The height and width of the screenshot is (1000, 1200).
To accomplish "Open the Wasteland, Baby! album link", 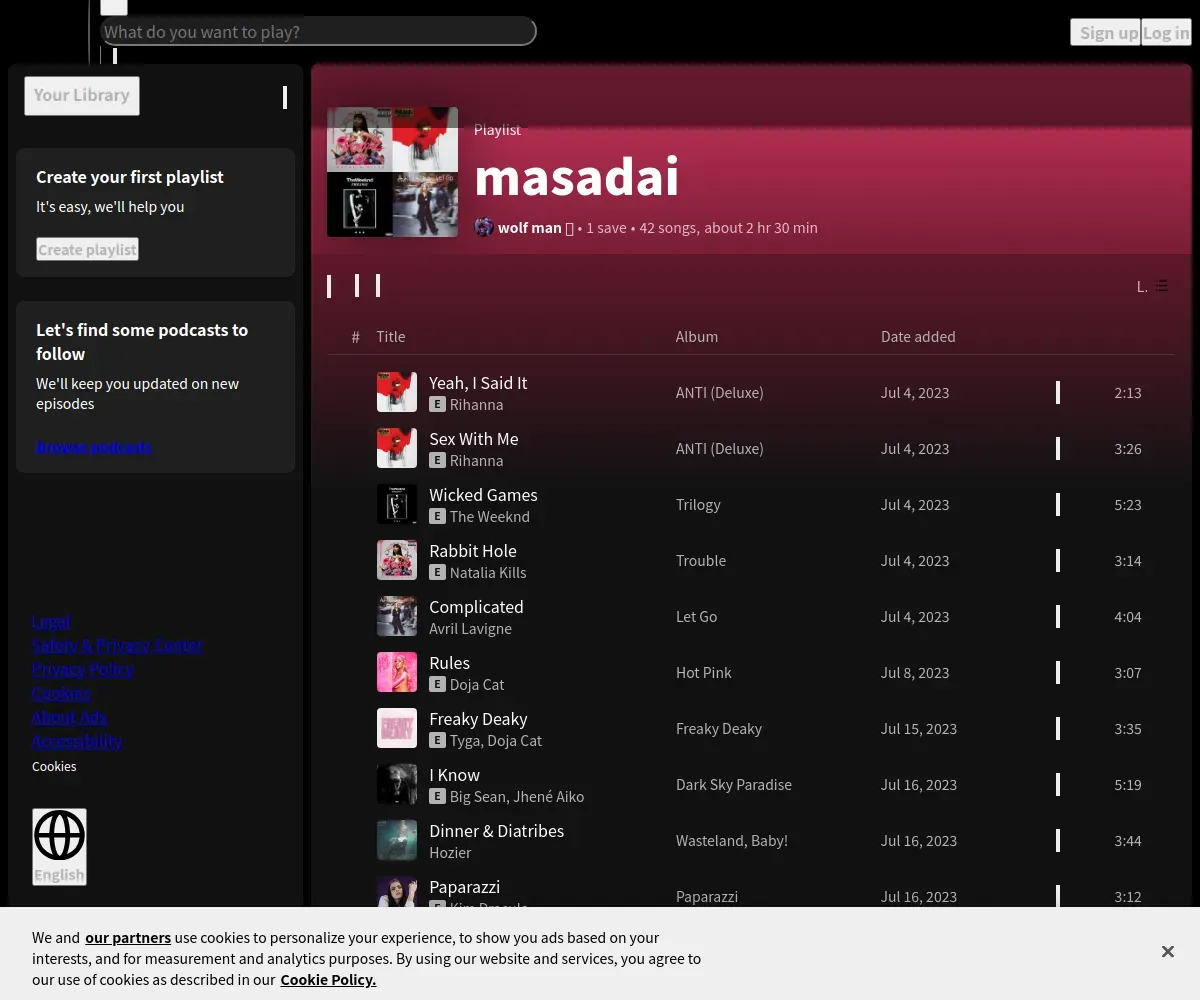I will (x=732, y=840).
